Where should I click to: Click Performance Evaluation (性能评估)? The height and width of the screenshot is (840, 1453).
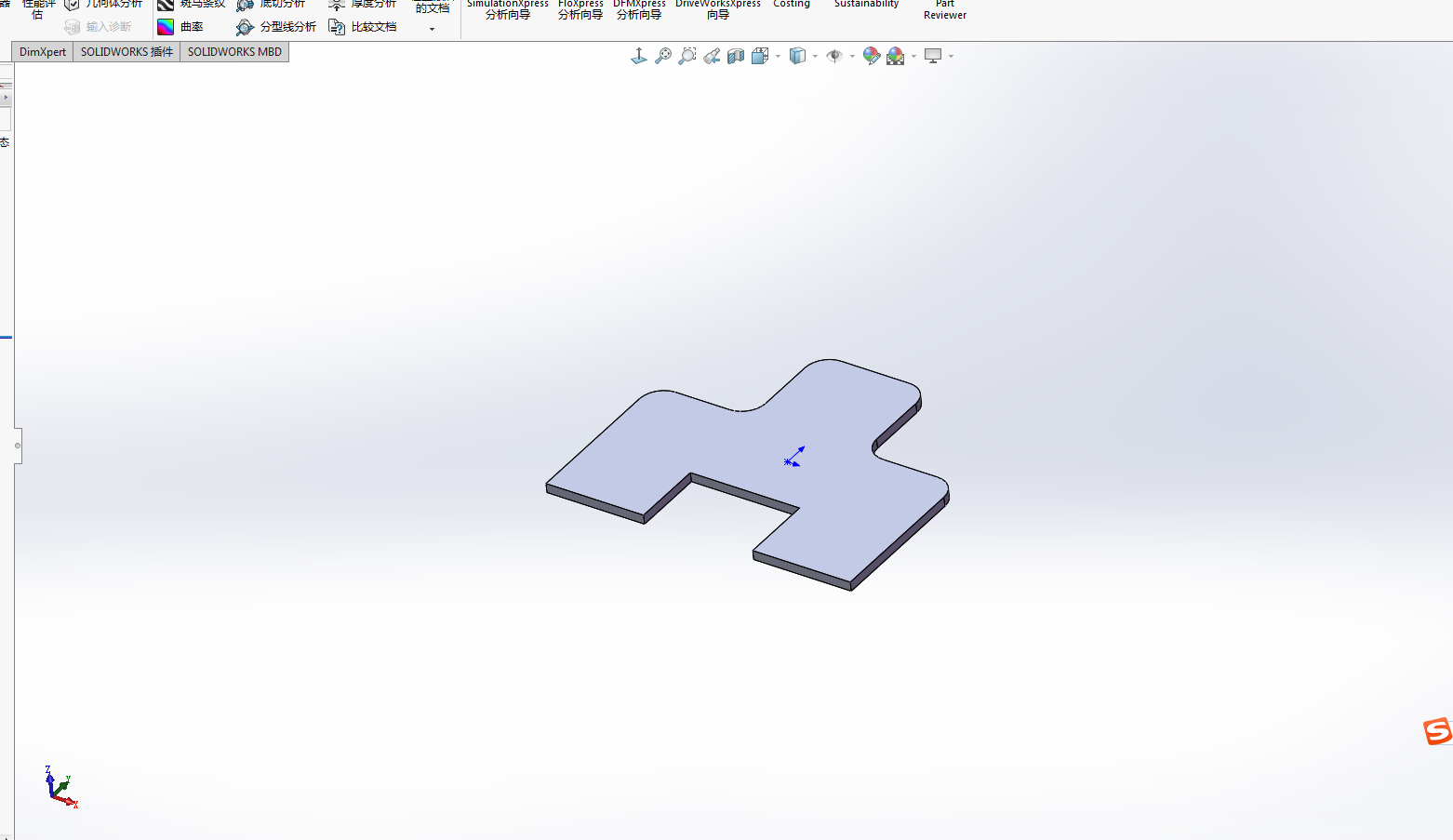click(x=38, y=8)
